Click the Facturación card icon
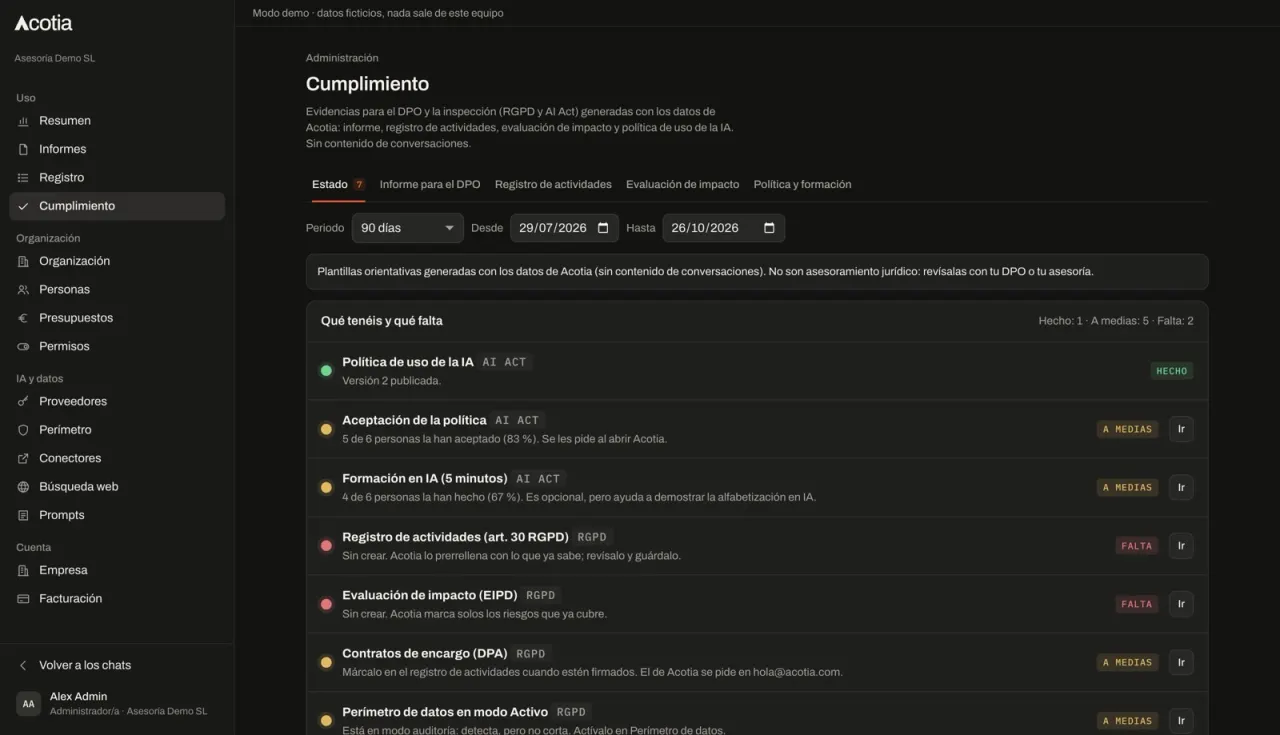1280x735 pixels. point(23,599)
